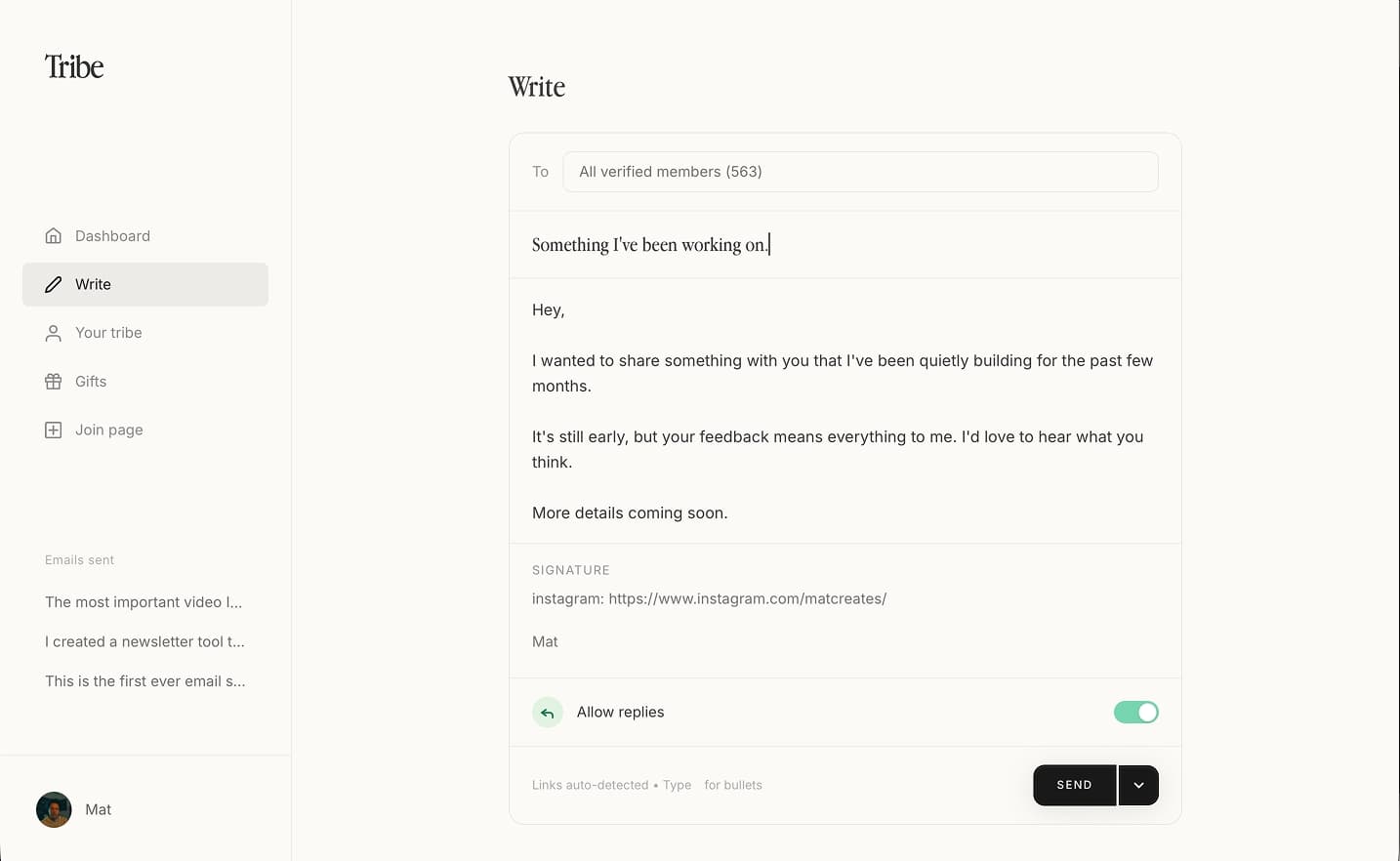Open 'I created a newsletter tool t...' email
Screen dimensions: 1400x861
(144, 641)
